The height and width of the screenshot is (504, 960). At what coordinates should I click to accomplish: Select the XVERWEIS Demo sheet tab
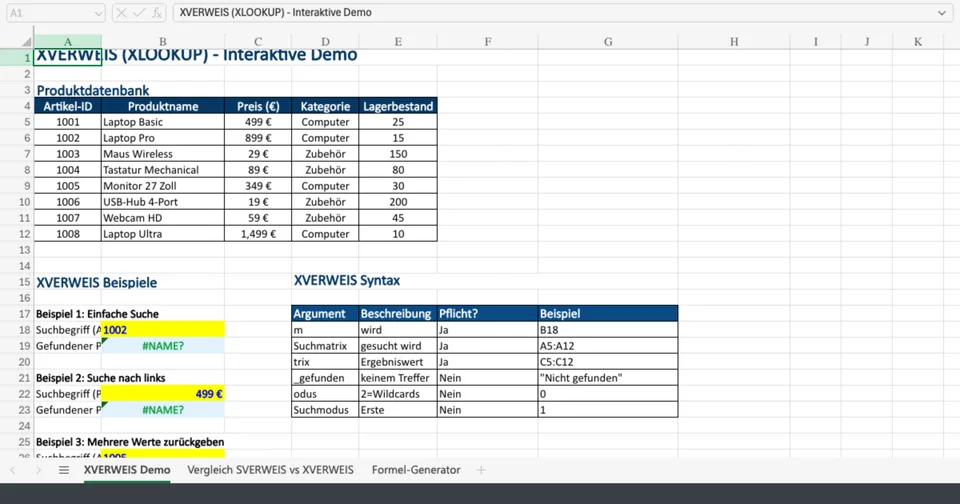pyautogui.click(x=127, y=470)
